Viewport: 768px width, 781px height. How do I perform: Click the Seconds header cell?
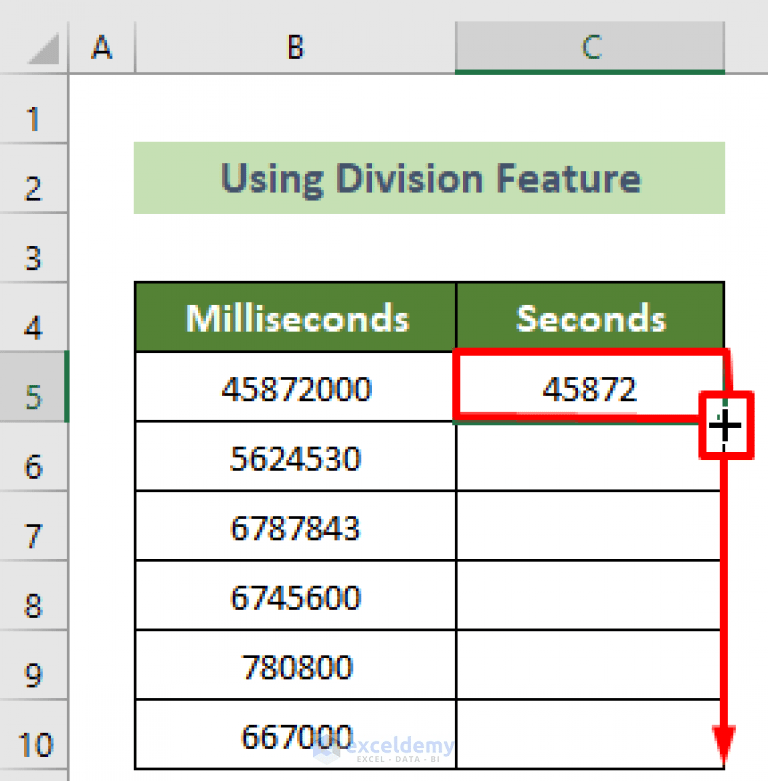click(x=590, y=317)
